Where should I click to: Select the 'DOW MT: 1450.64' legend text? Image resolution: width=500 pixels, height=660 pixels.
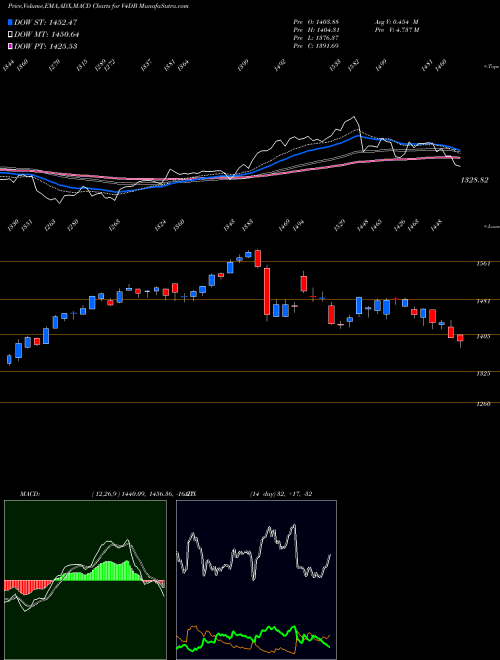47,35
